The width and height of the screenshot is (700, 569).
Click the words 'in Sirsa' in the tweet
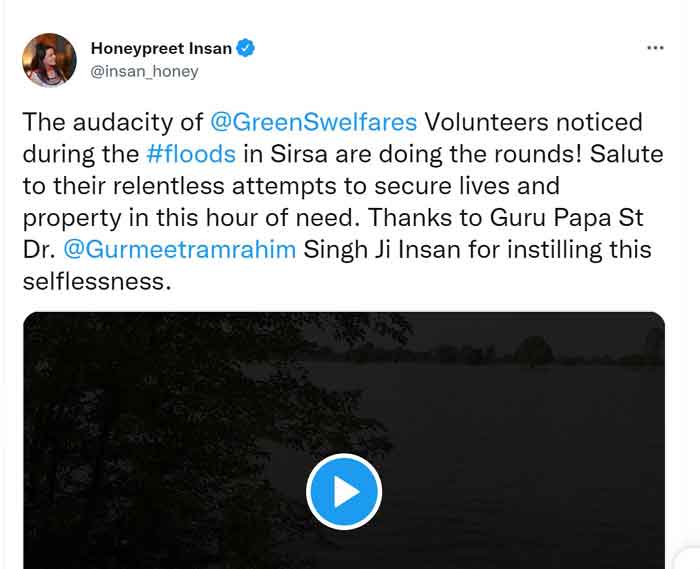click(x=286, y=154)
